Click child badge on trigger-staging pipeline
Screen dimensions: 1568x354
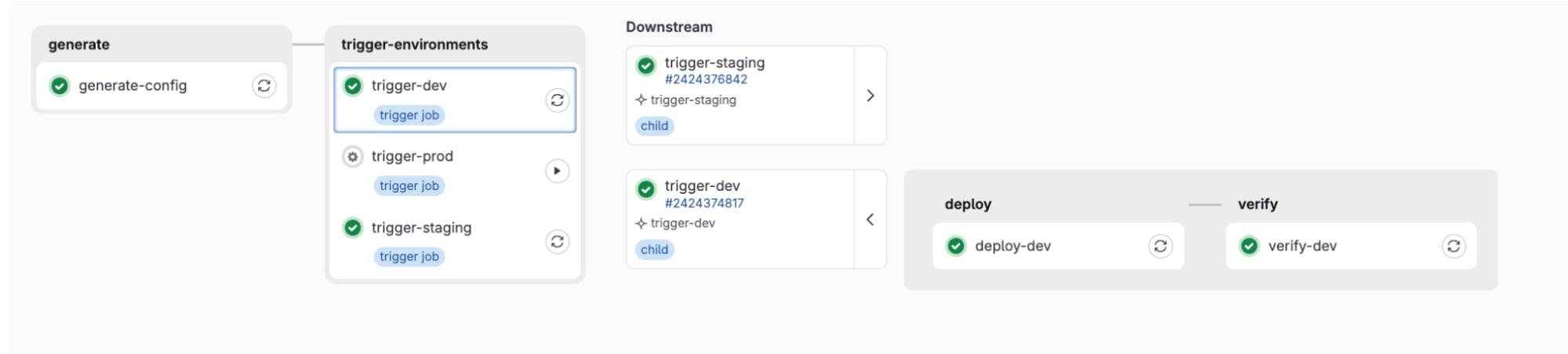654,126
